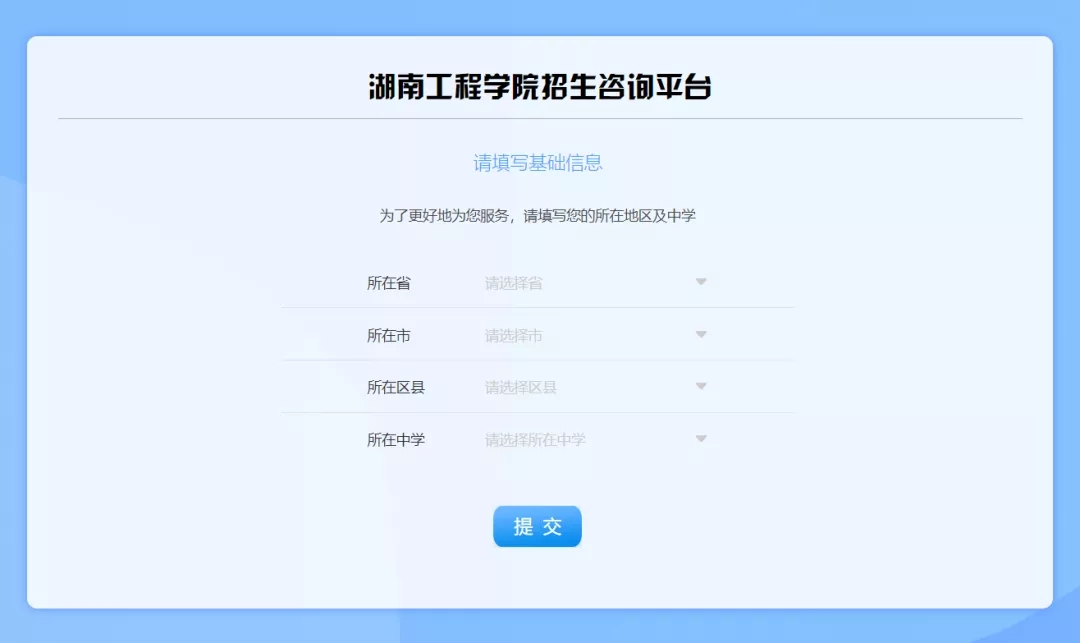Click the 湖南工程学院招生咨询平台 title
1080x643 pixels.
pos(540,87)
